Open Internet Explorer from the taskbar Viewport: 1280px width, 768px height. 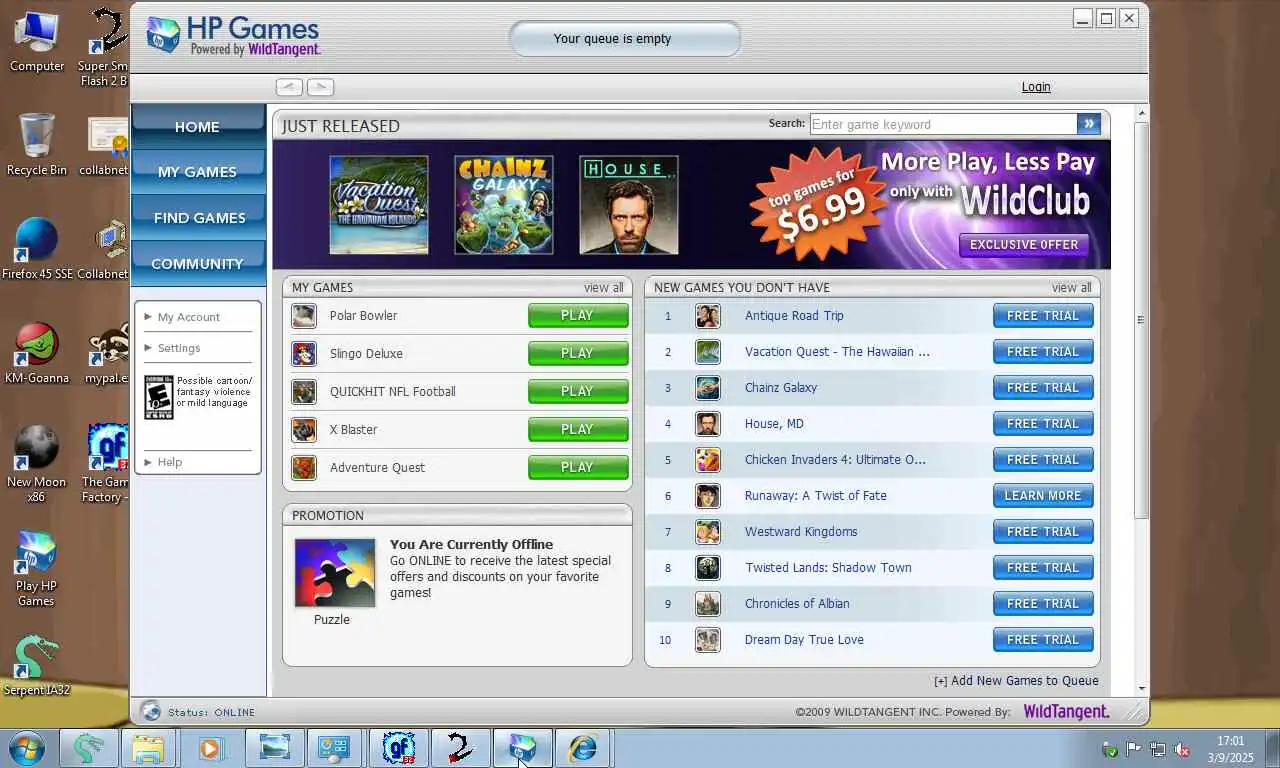click(583, 748)
